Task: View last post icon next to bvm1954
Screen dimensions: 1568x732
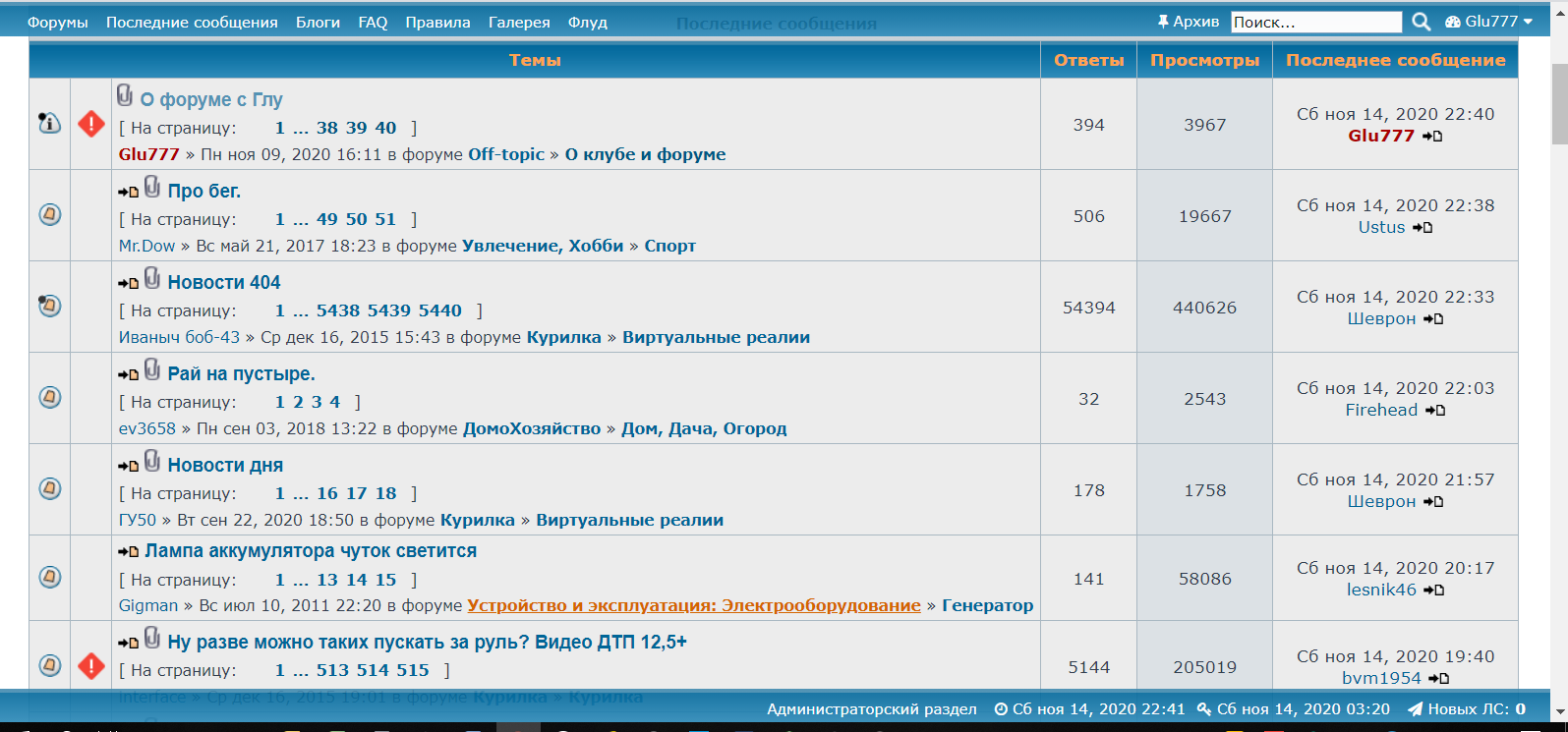Action: tap(1439, 679)
